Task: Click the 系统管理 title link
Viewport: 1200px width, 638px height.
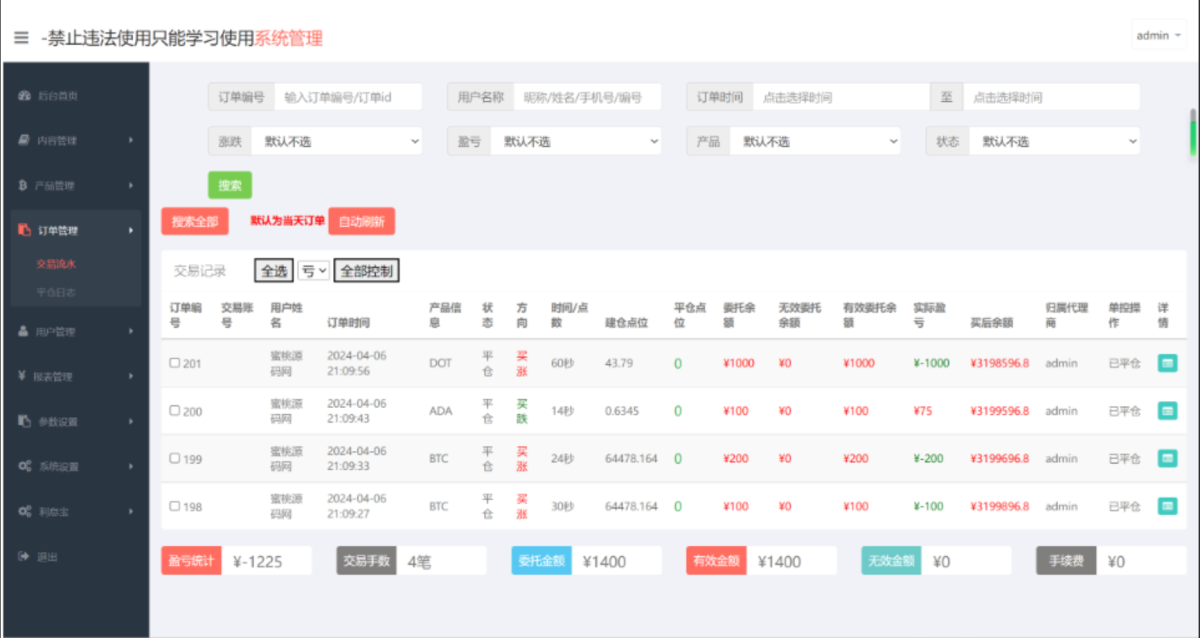Action: tap(289, 38)
